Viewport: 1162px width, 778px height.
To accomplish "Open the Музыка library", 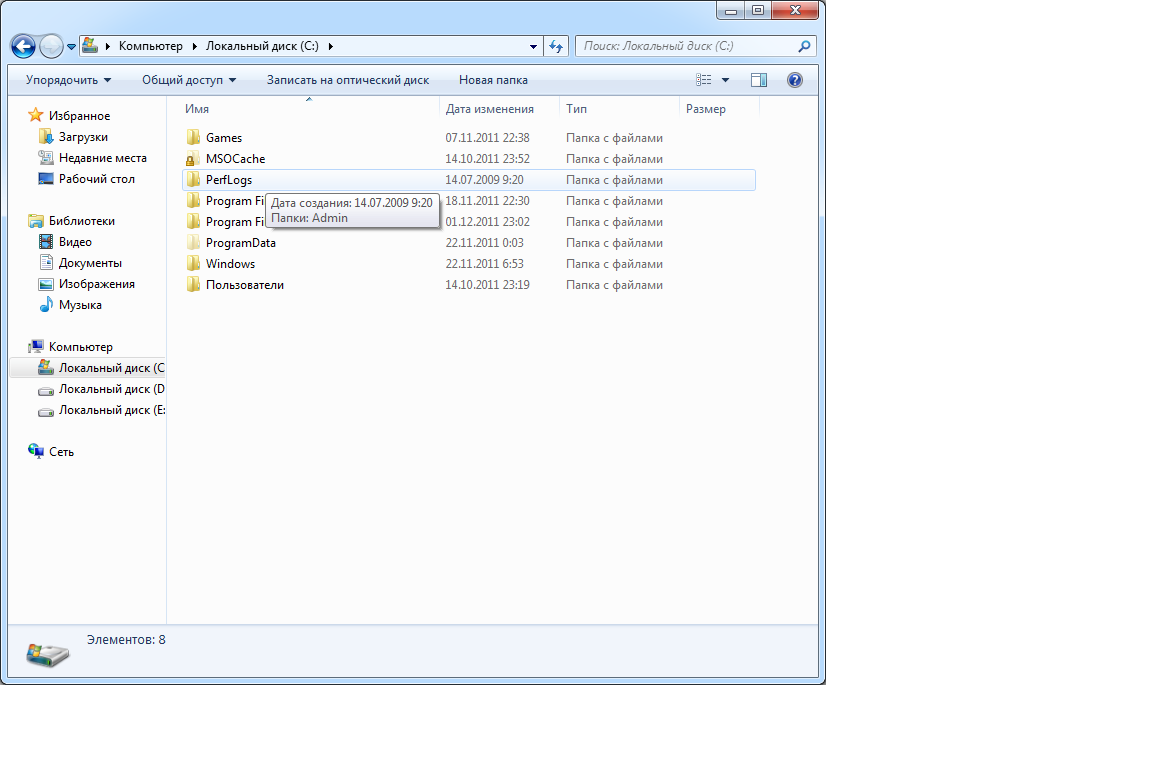I will [x=80, y=305].
